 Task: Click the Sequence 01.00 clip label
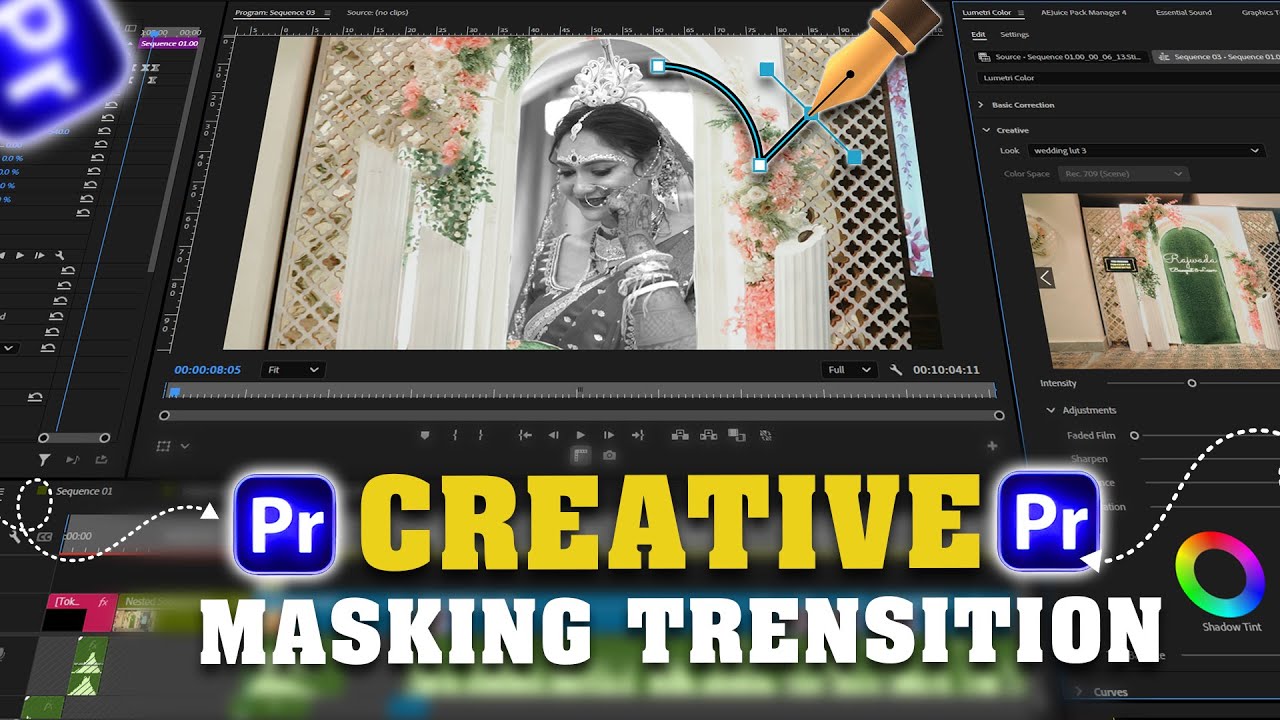click(169, 44)
